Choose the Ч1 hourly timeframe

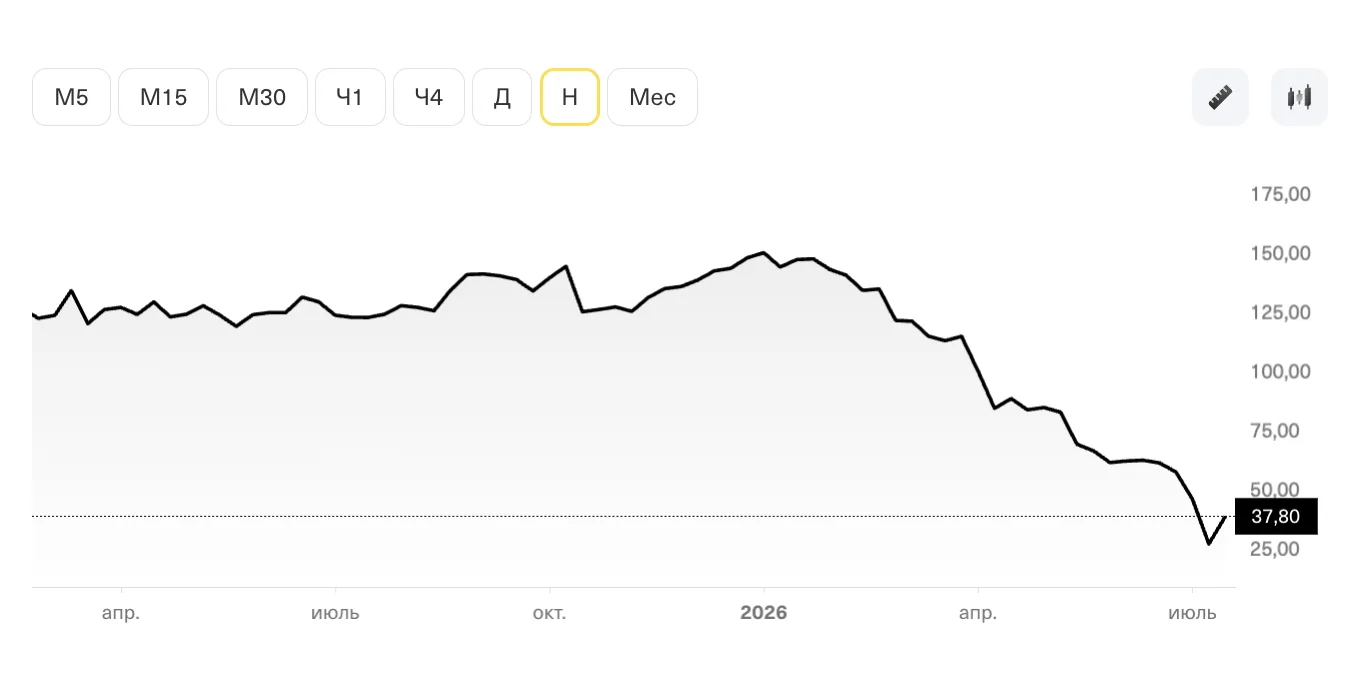click(x=350, y=97)
